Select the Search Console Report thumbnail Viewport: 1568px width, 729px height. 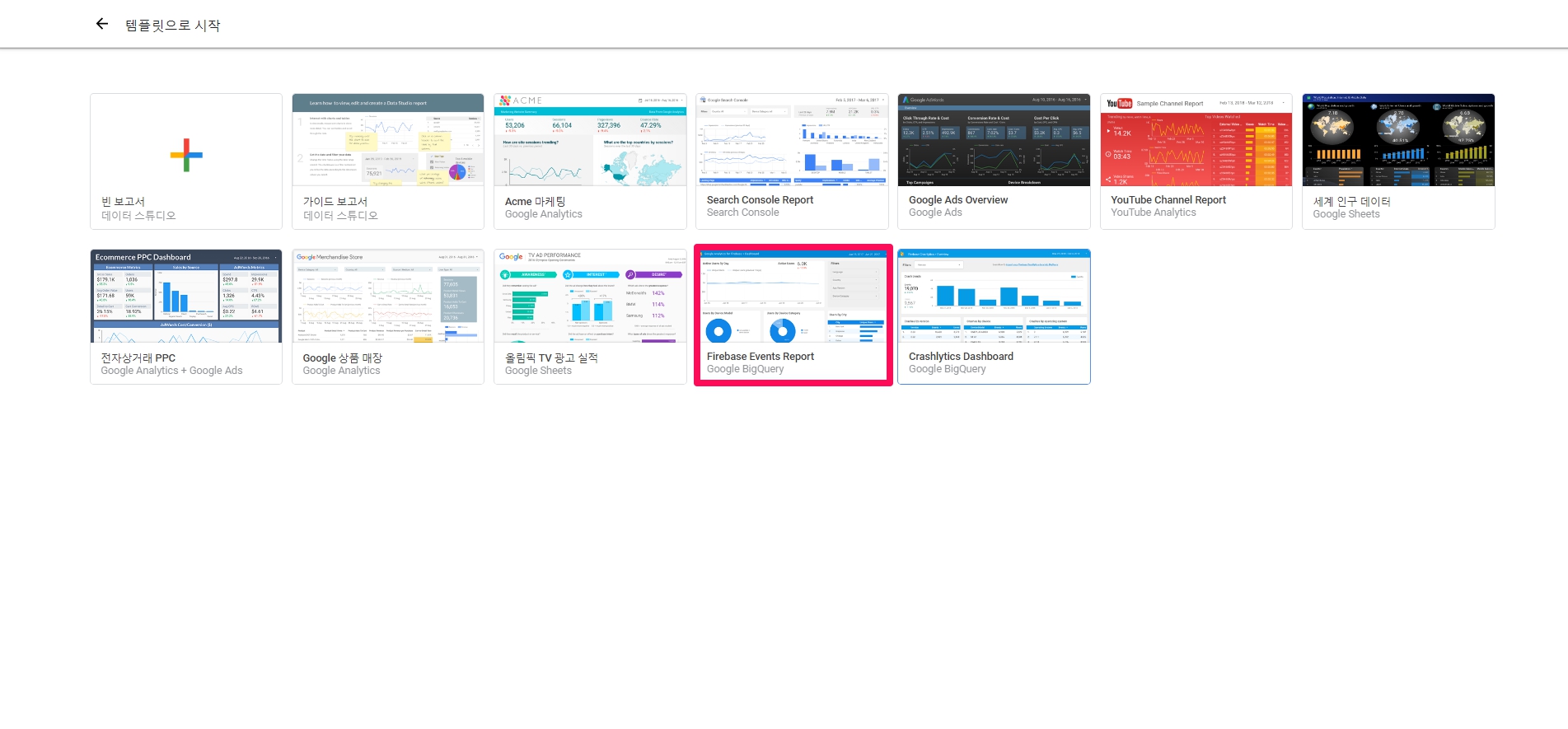click(792, 140)
